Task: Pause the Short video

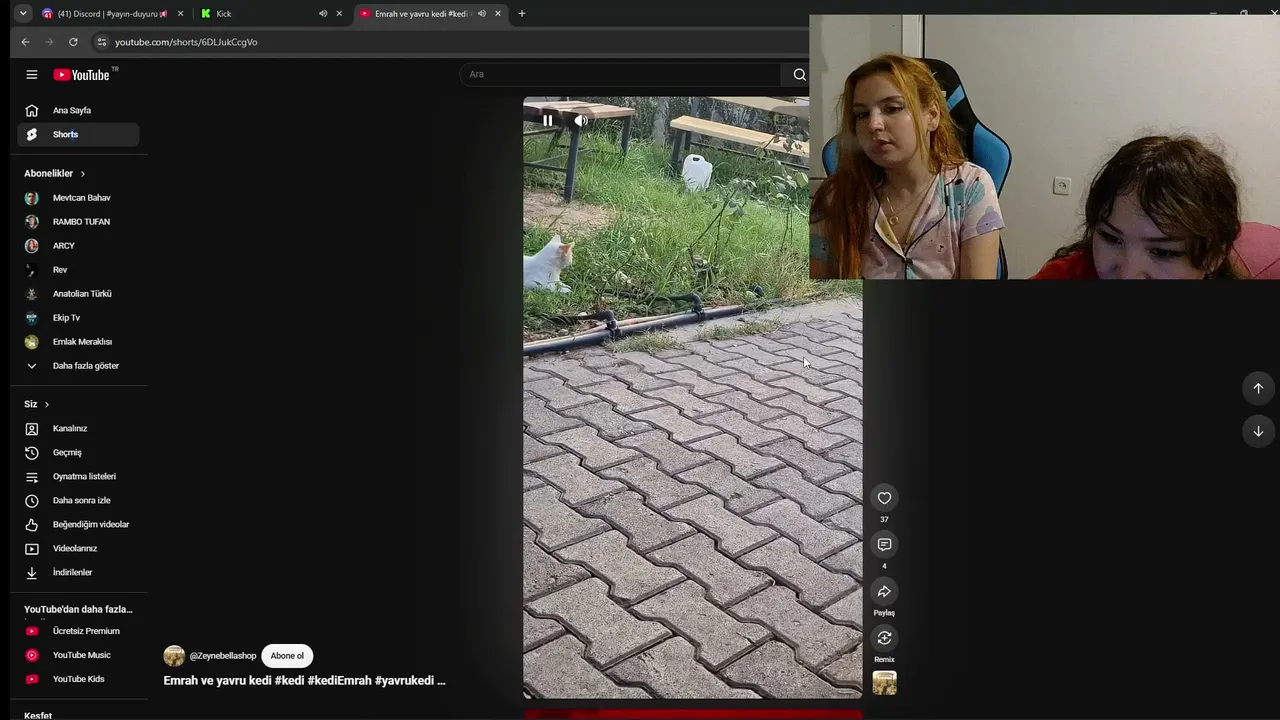Action: click(547, 120)
